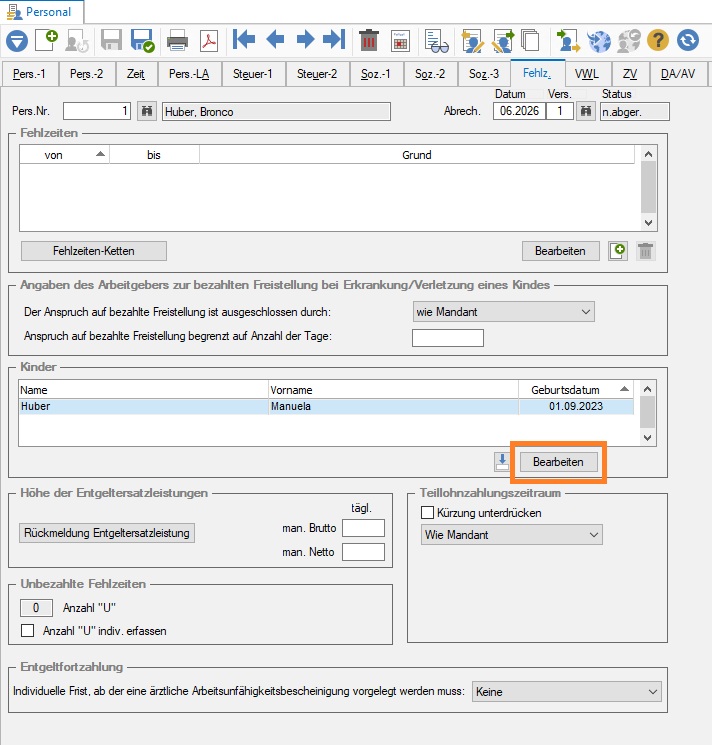Open the Soz.-1 tab
The height and width of the screenshot is (745, 712).
tap(376, 74)
